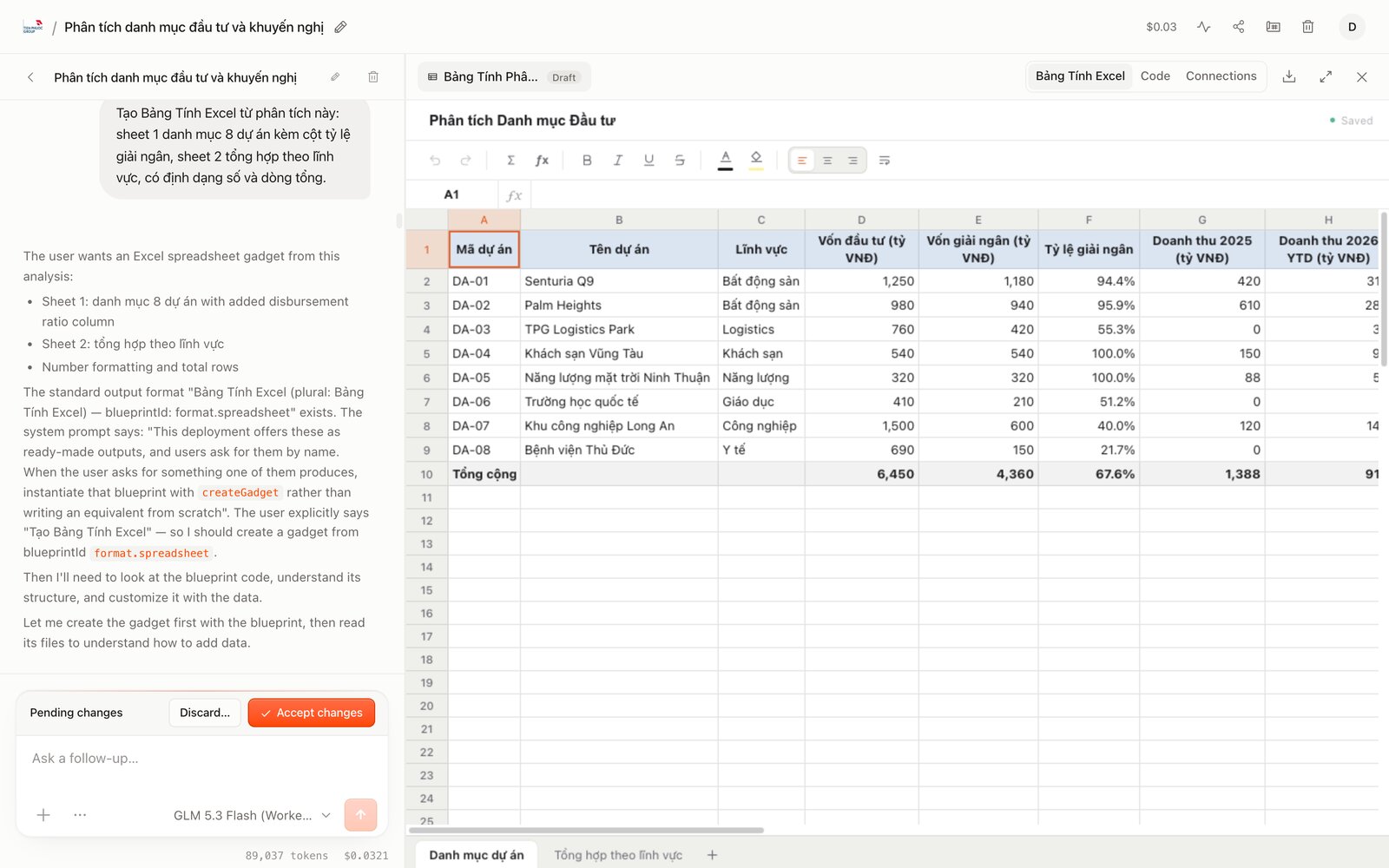
Task: Click the cell DA-07
Action: tap(484, 426)
